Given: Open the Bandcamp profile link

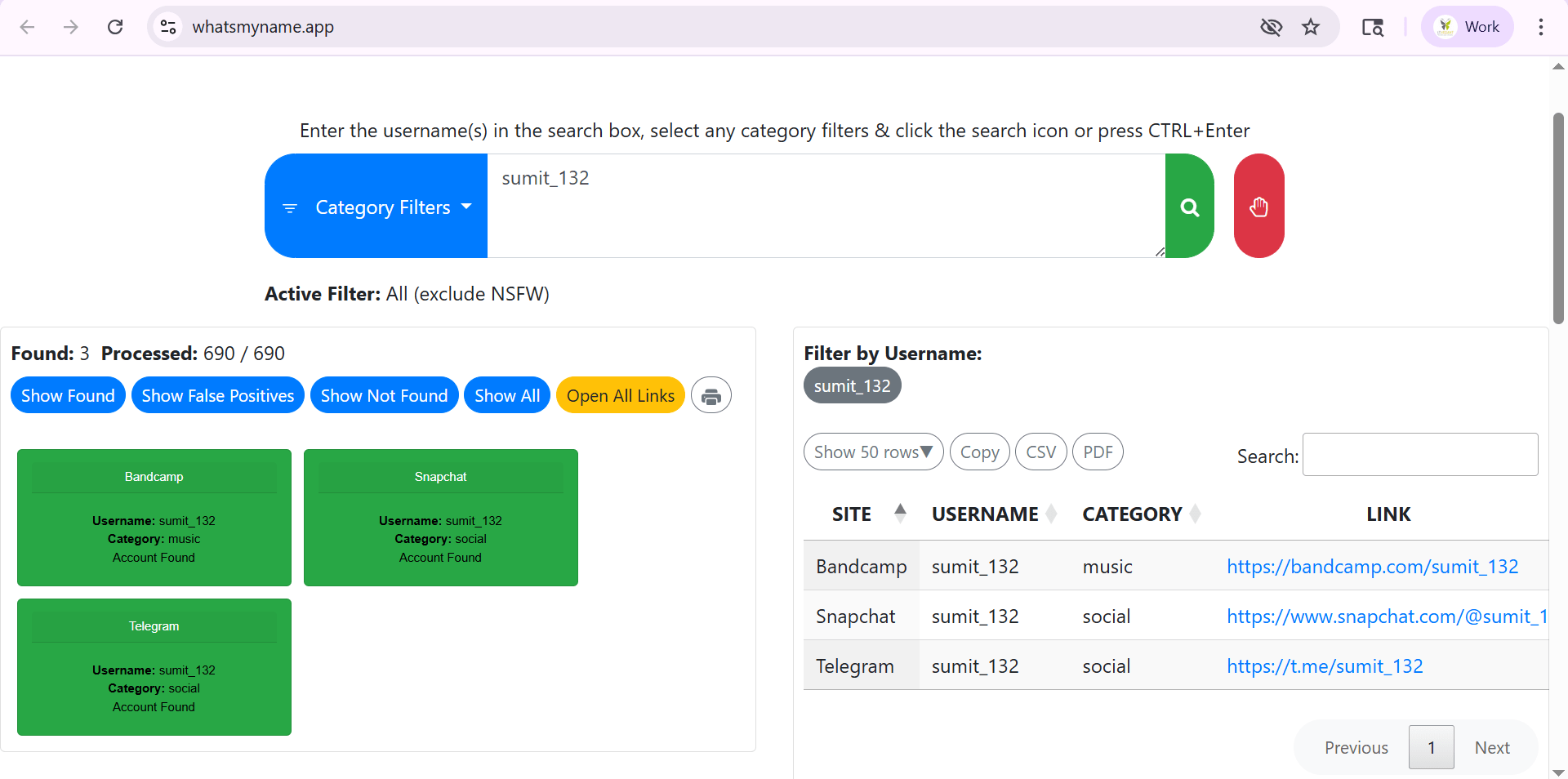Looking at the screenshot, I should click(x=1372, y=567).
